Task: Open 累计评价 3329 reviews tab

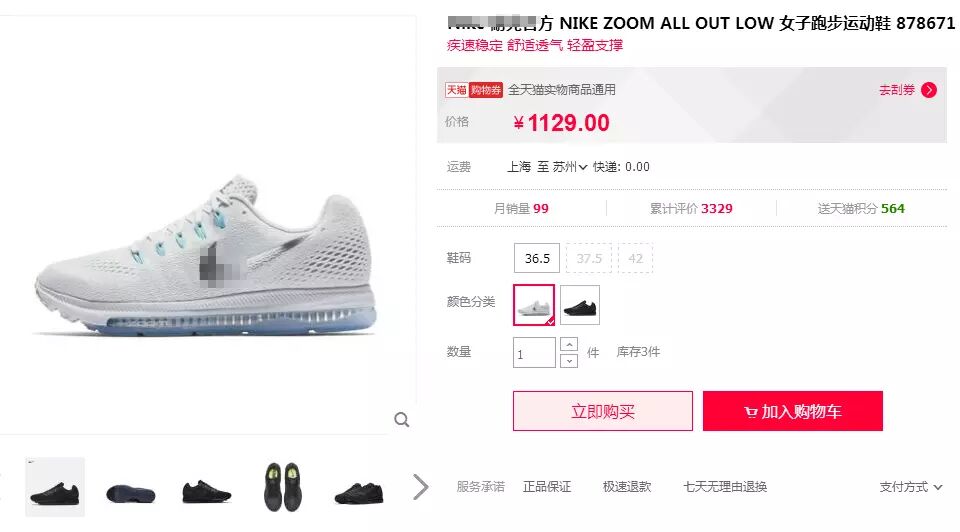Action: [x=691, y=209]
